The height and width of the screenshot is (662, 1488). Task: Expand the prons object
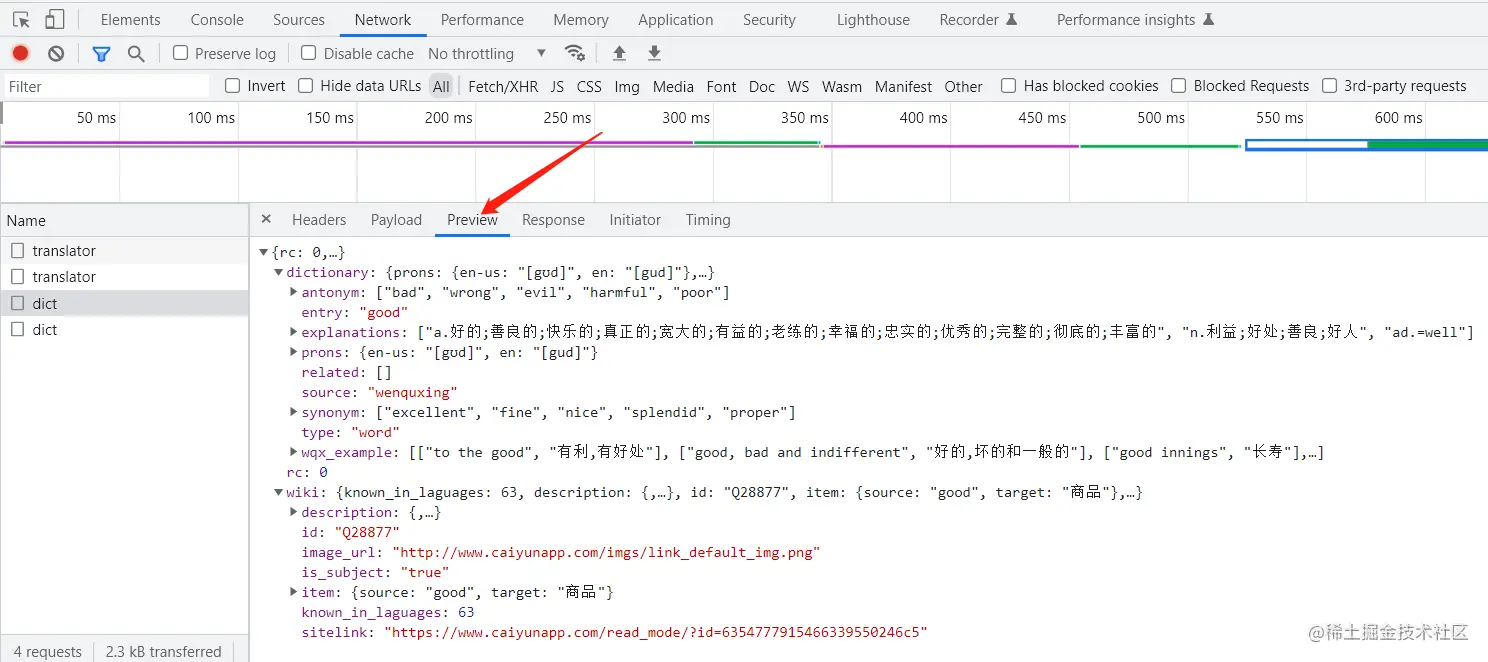pyautogui.click(x=293, y=352)
